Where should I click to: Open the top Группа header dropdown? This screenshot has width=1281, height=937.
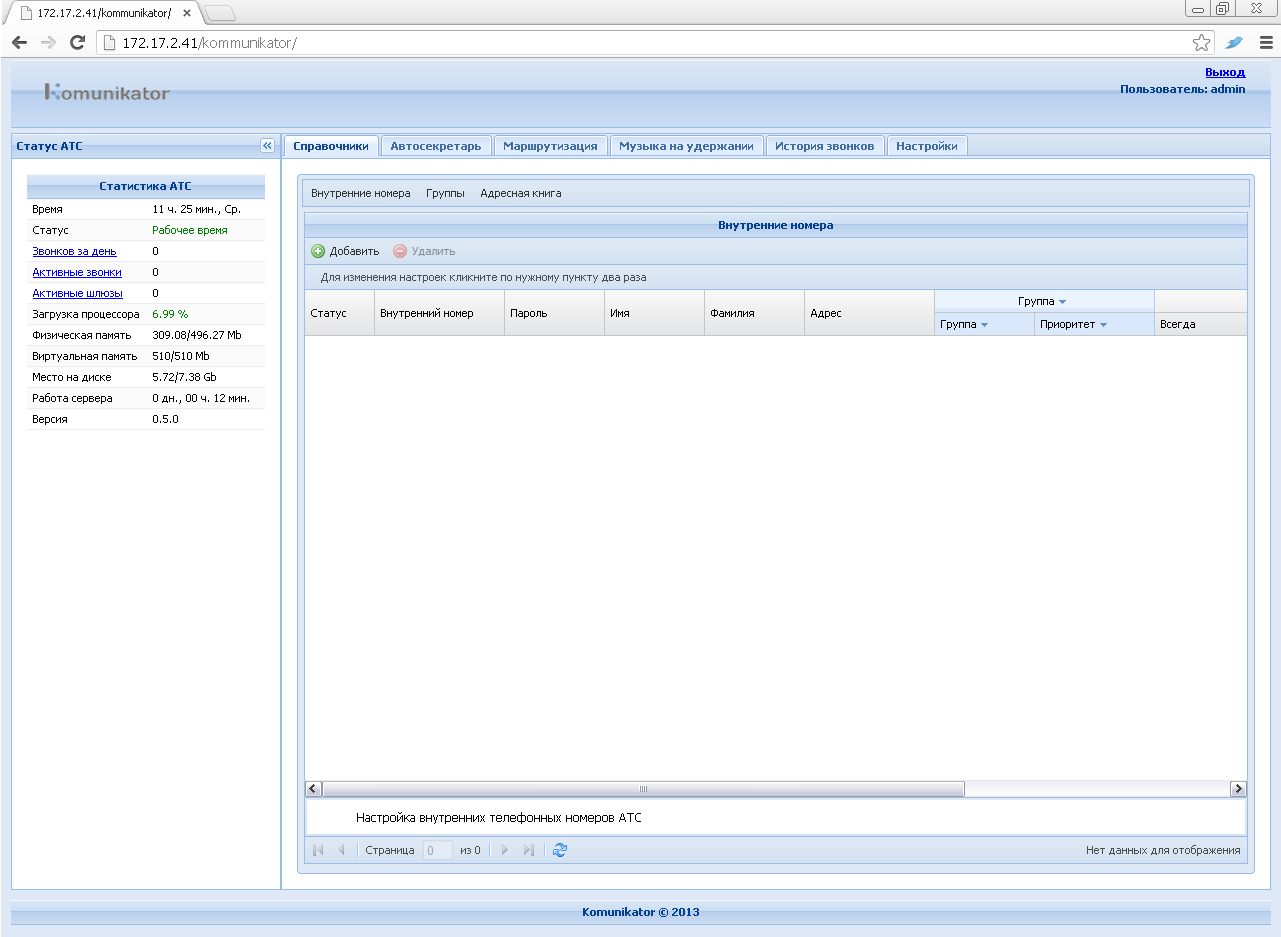coord(1062,301)
